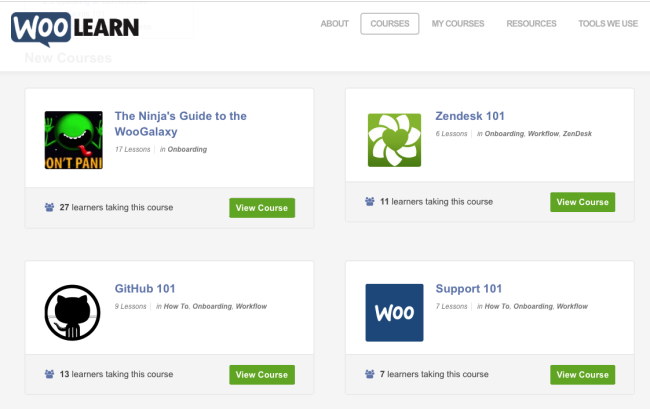
Task: Click '7 Lessons' text on Support 101
Action: pos(451,306)
